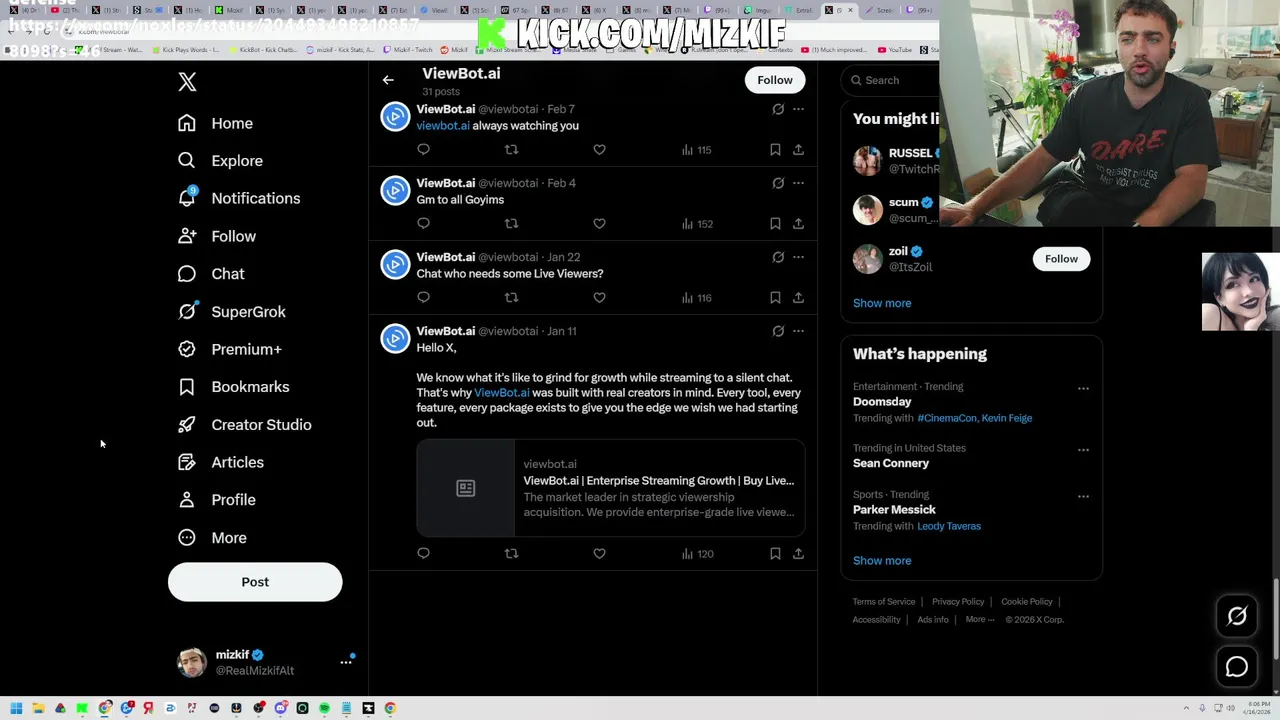Image resolution: width=1280 pixels, height=720 pixels.
Task: Show more suggested accounts
Action: [x=882, y=303]
